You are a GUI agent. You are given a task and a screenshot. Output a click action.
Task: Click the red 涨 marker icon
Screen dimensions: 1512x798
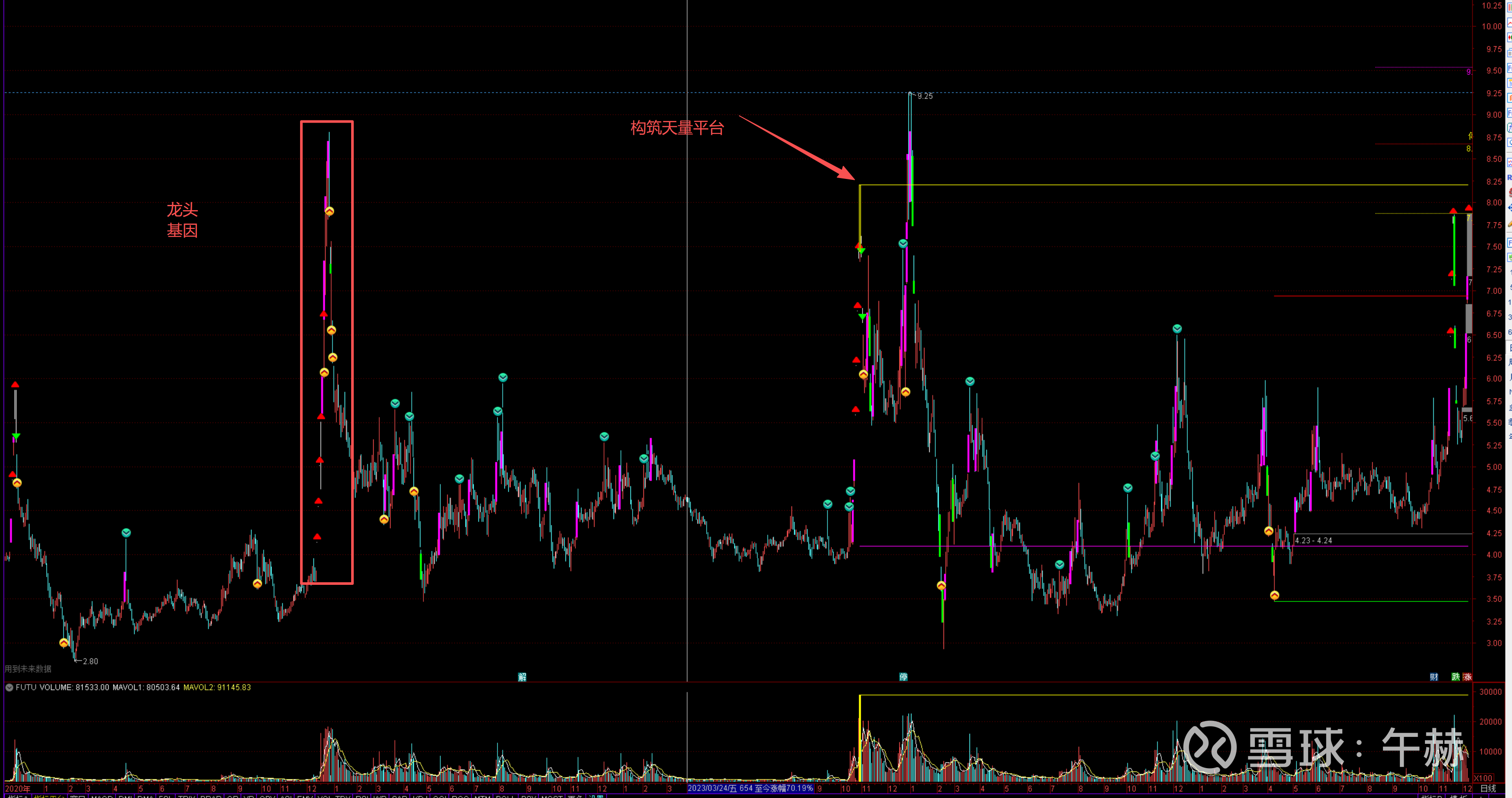[x=1467, y=677]
